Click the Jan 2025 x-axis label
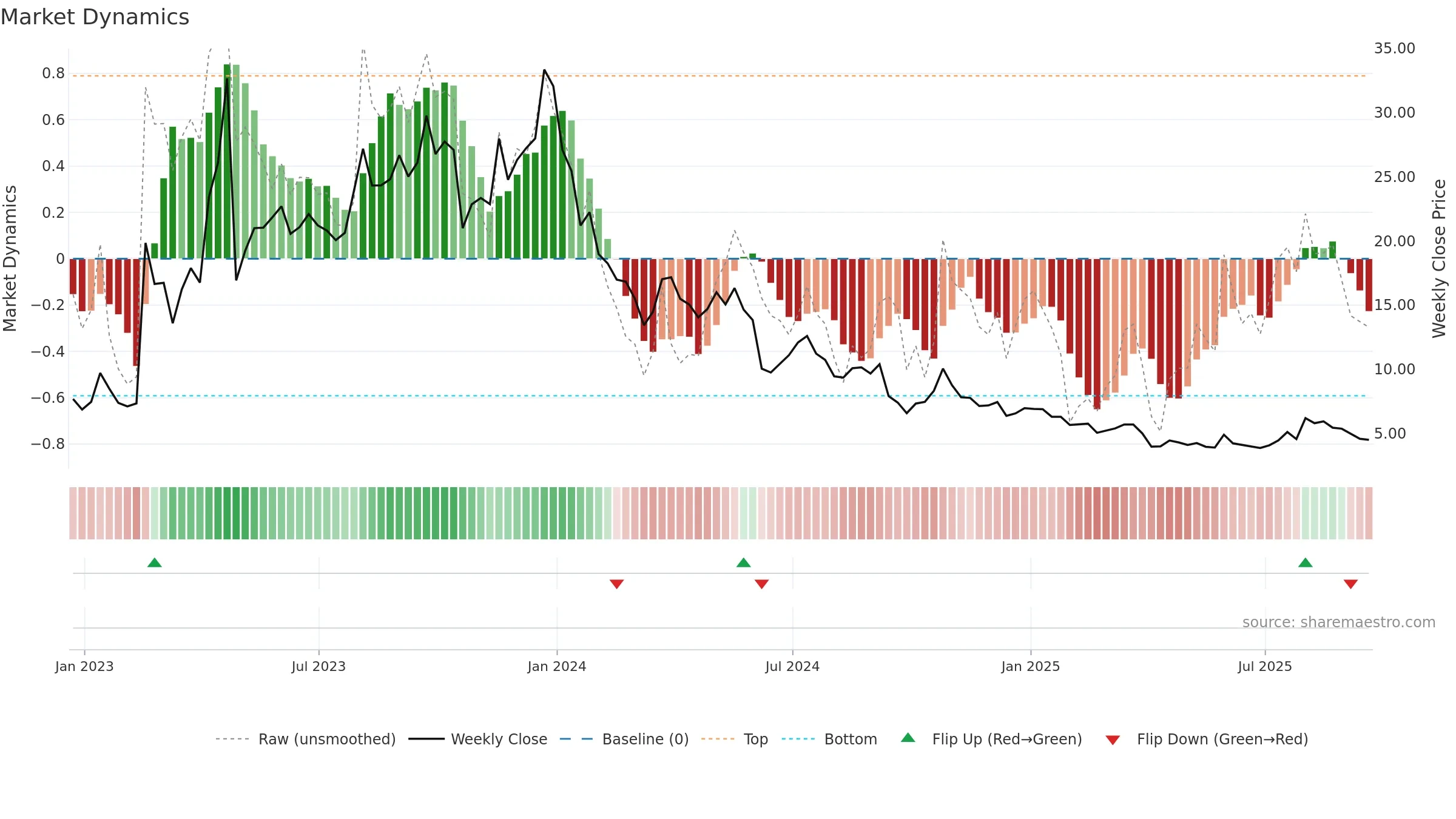Viewport: 1456px width, 819px height. [1031, 666]
